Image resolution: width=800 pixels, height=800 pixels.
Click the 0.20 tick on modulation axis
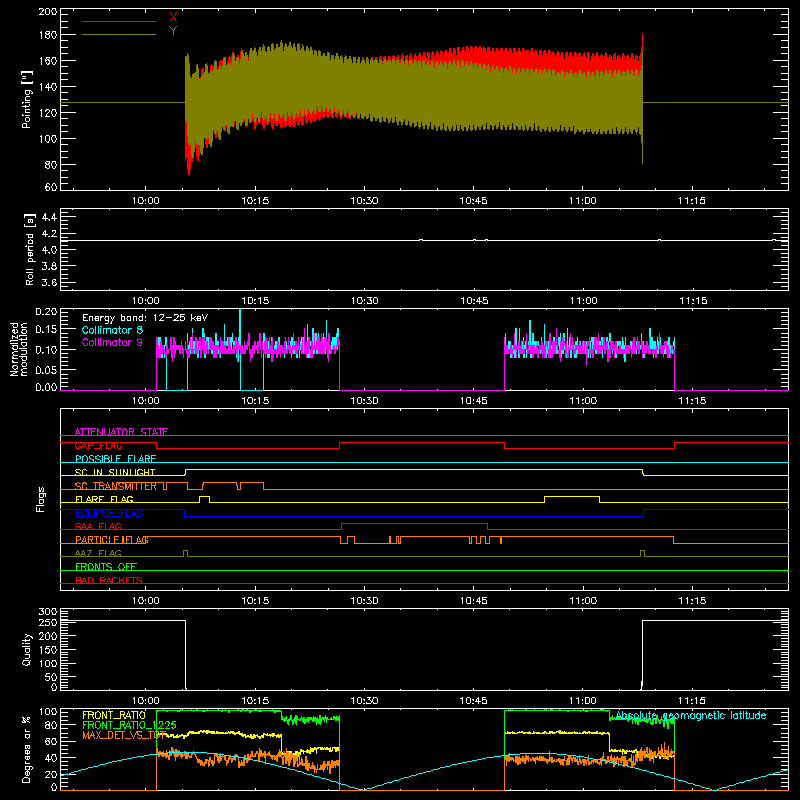[46, 312]
